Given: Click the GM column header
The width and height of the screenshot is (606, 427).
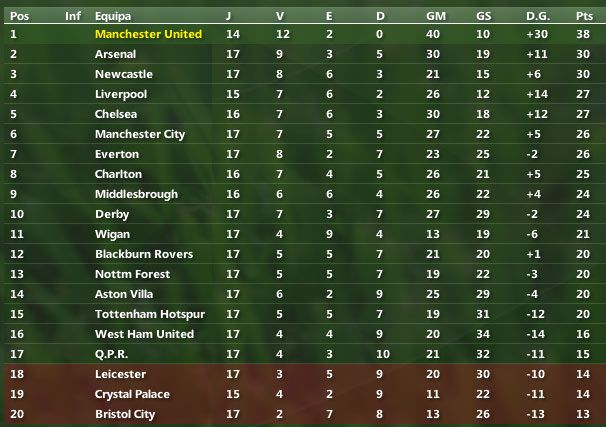Looking at the screenshot, I should coord(436,16).
